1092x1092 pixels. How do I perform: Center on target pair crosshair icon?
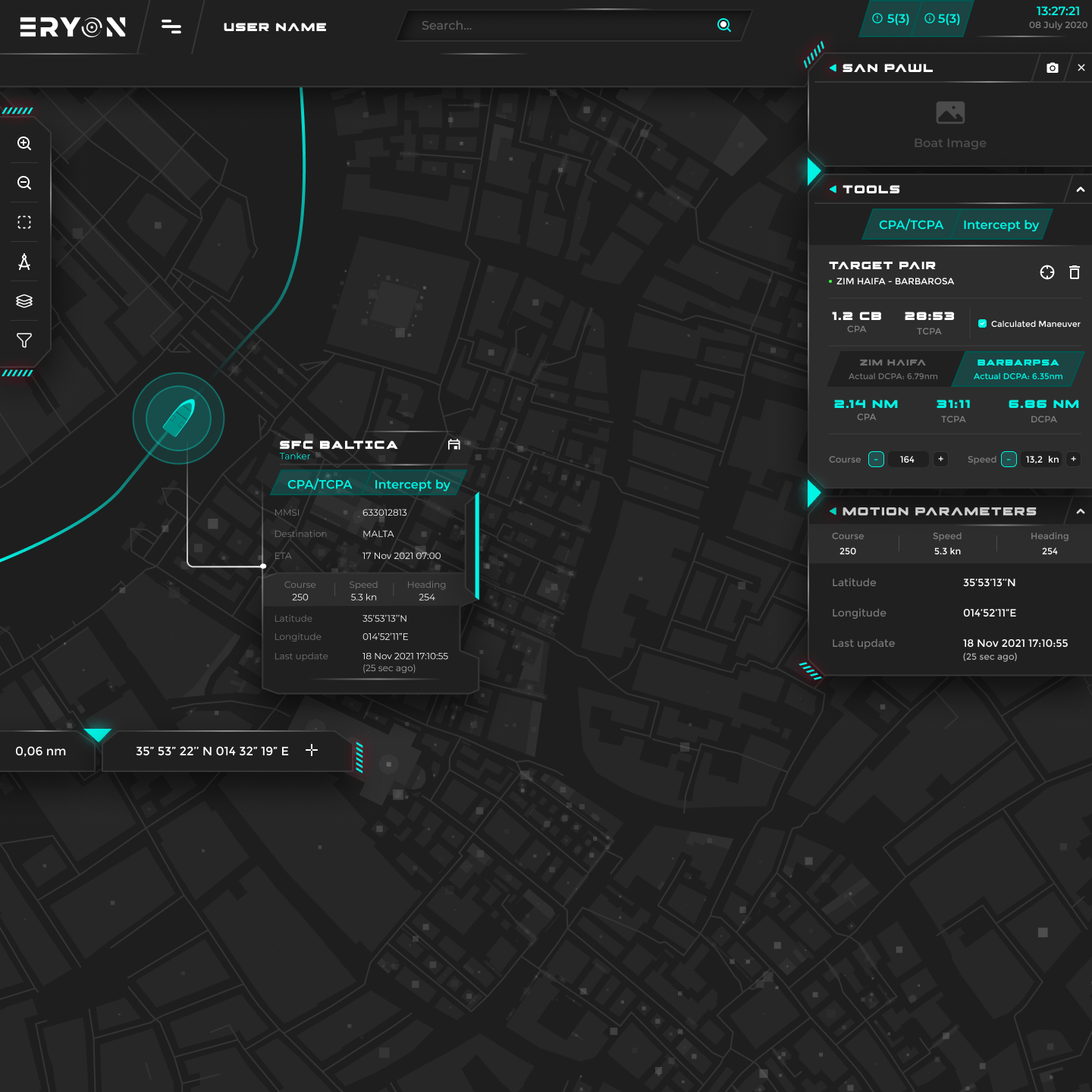(1046, 272)
